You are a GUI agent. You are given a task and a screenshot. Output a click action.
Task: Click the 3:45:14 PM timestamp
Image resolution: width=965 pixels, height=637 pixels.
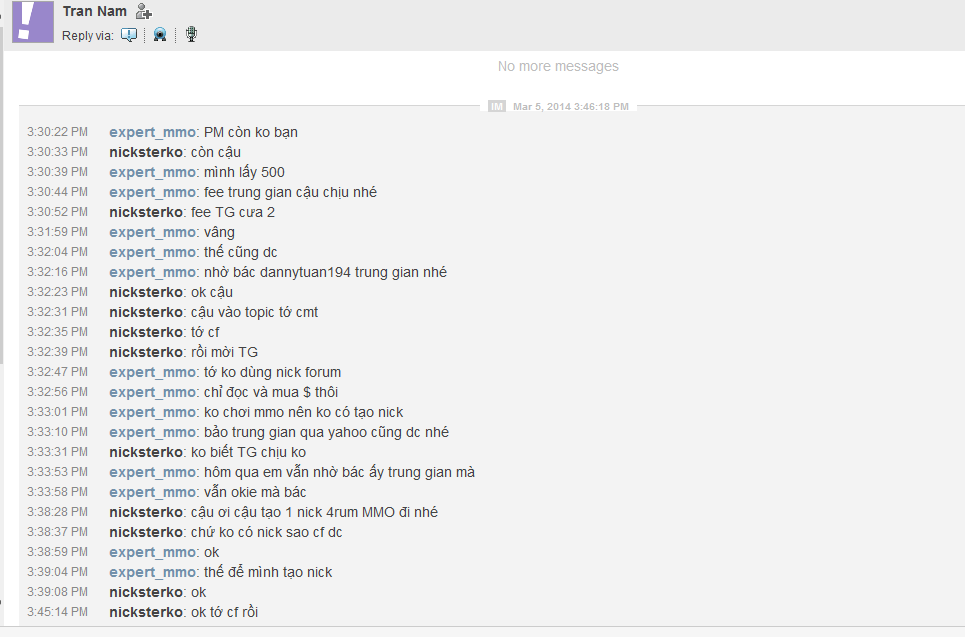click(x=57, y=612)
